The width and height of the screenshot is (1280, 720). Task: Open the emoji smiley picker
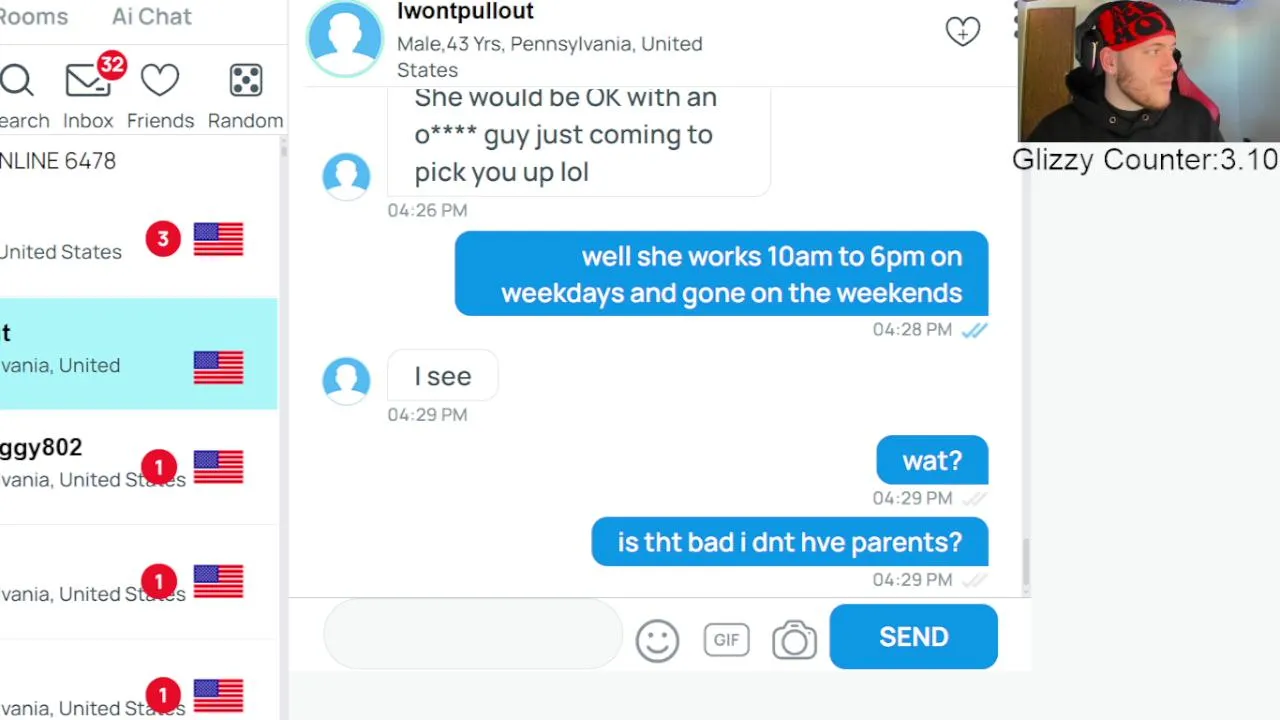[657, 640]
